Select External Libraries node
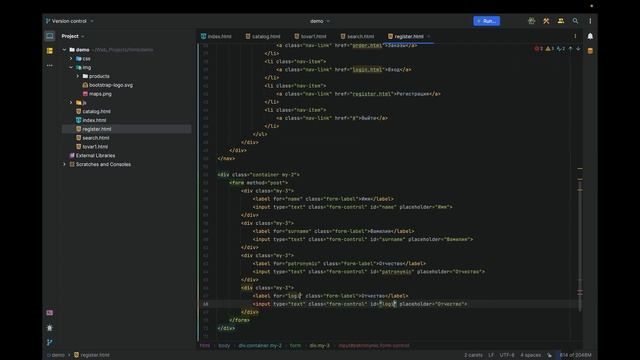 [x=92, y=156]
